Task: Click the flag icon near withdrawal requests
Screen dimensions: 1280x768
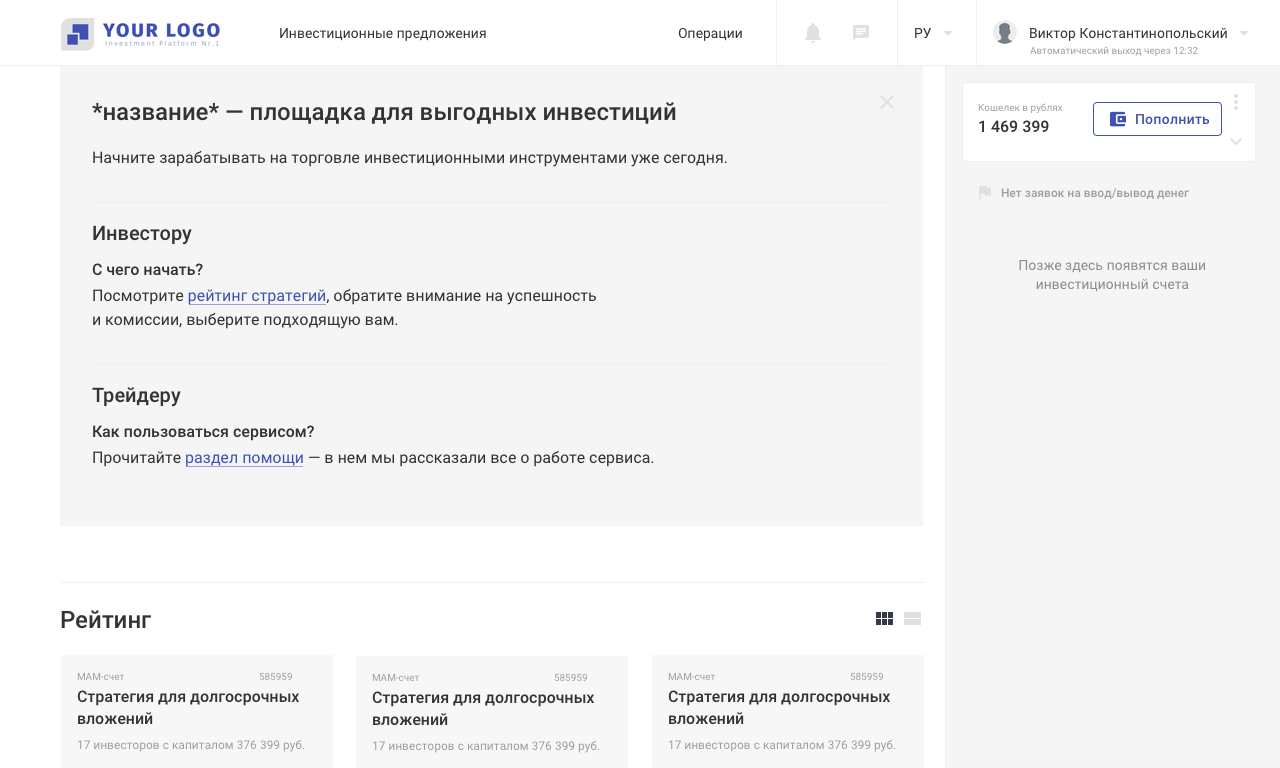Action: [985, 193]
